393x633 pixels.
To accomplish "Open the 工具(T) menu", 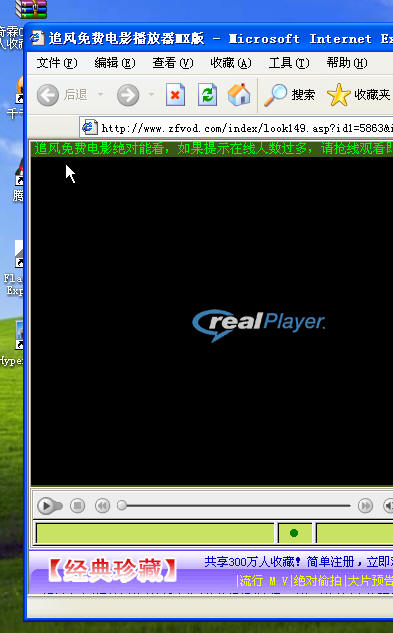I will pyautogui.click(x=289, y=63).
